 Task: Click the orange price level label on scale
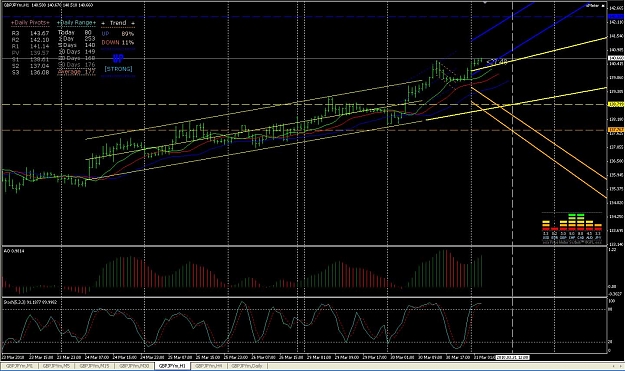615,130
